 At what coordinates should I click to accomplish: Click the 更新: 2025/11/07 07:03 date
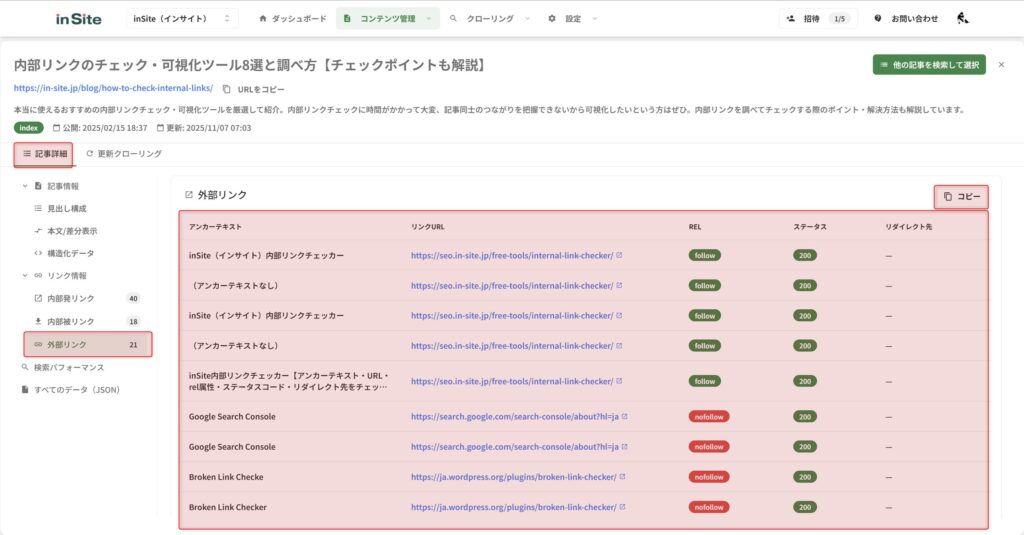coord(204,128)
